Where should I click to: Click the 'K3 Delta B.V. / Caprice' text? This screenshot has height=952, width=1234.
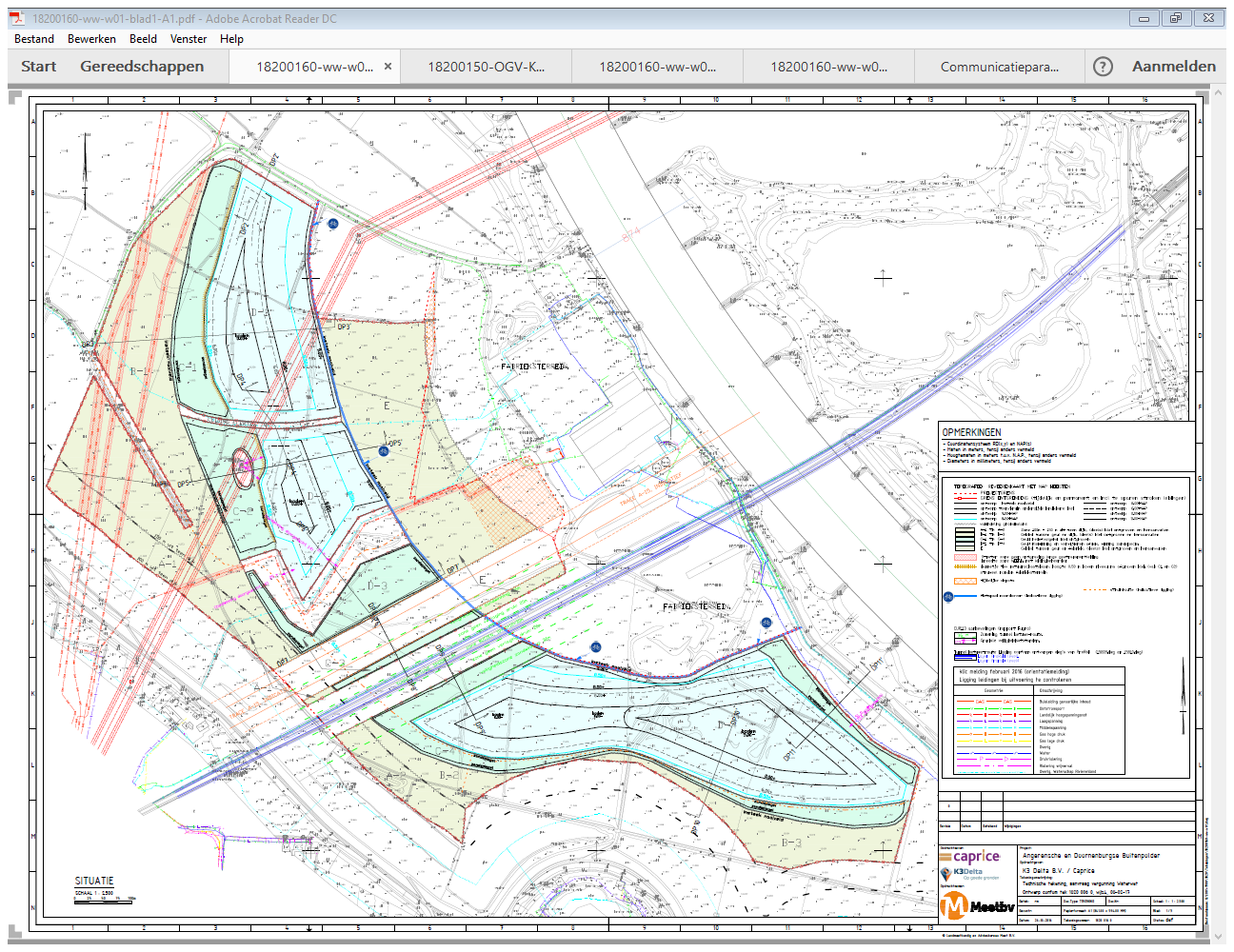point(1058,870)
